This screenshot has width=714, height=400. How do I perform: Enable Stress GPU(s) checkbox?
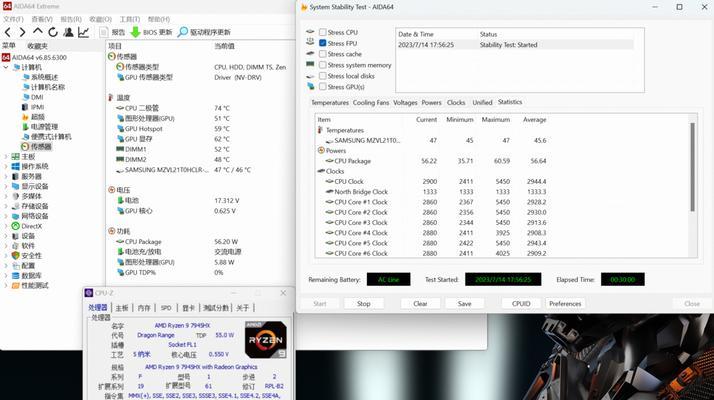[x=323, y=87]
